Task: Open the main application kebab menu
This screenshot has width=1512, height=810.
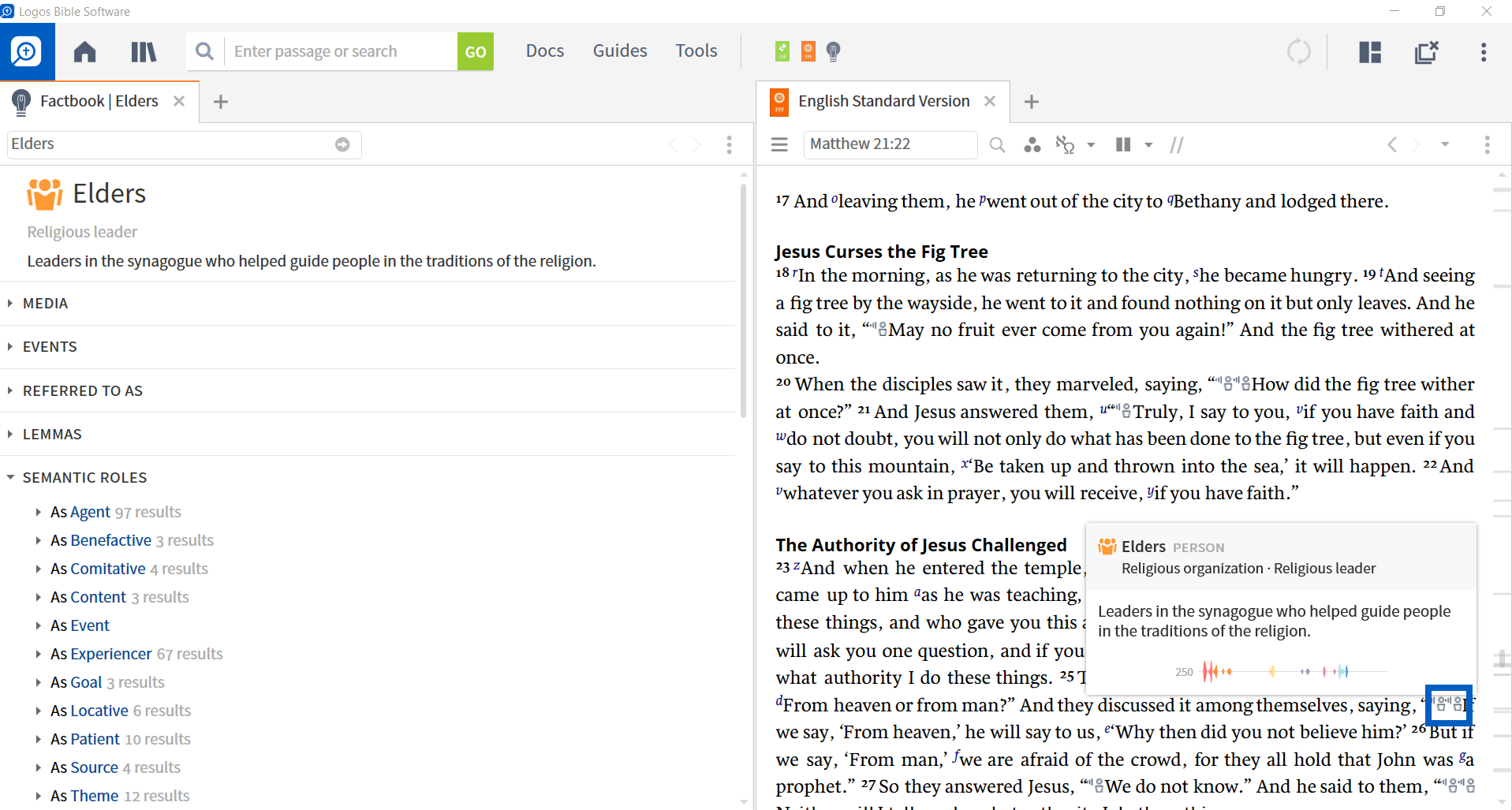Action: point(1484,52)
